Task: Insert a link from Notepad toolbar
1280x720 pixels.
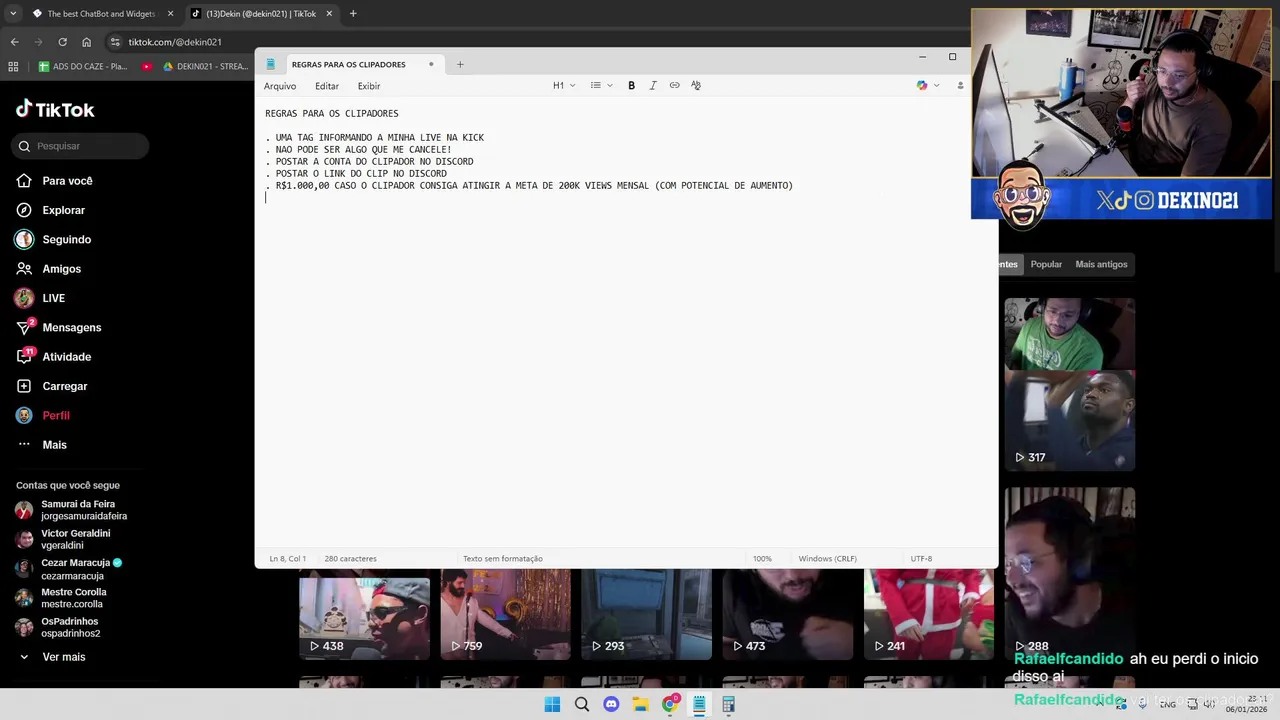Action: pyautogui.click(x=674, y=86)
